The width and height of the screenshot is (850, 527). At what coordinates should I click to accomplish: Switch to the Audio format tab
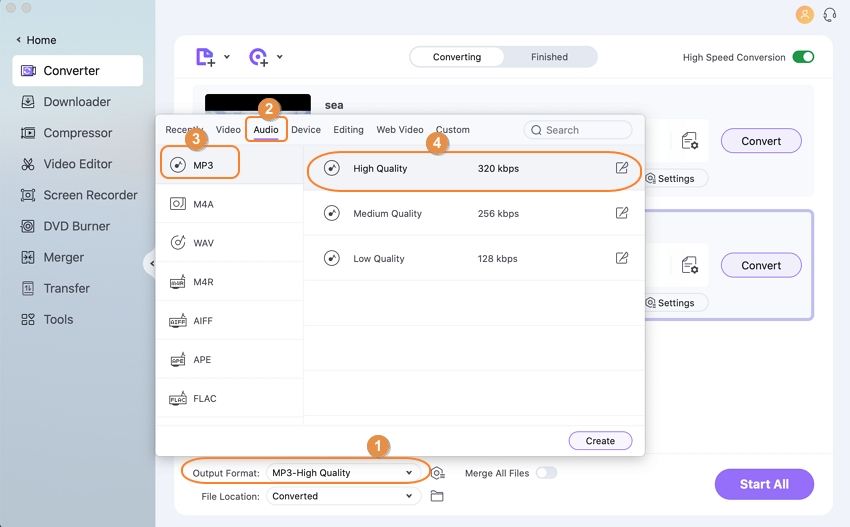coord(266,130)
